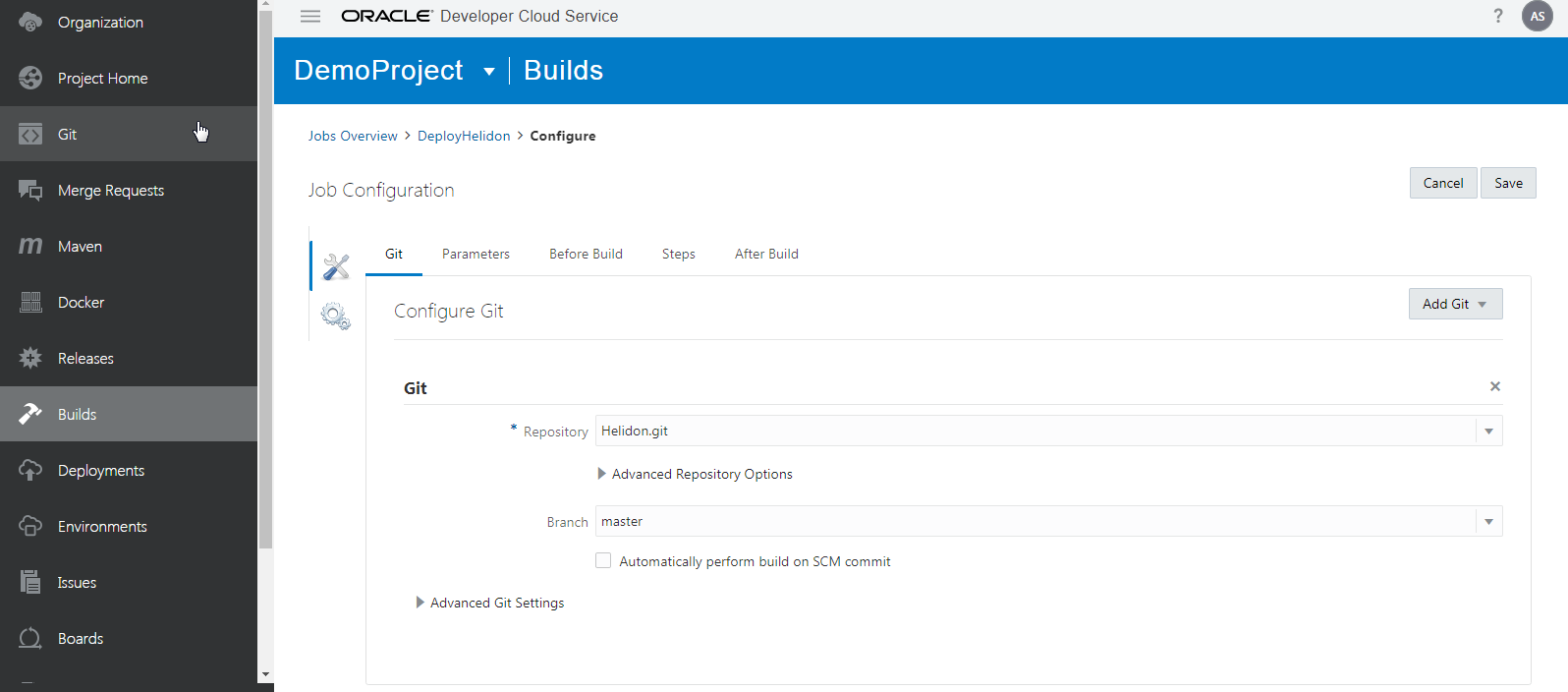The height and width of the screenshot is (692, 1568).
Task: Open the AS user avatar menu
Action: [x=1538, y=16]
